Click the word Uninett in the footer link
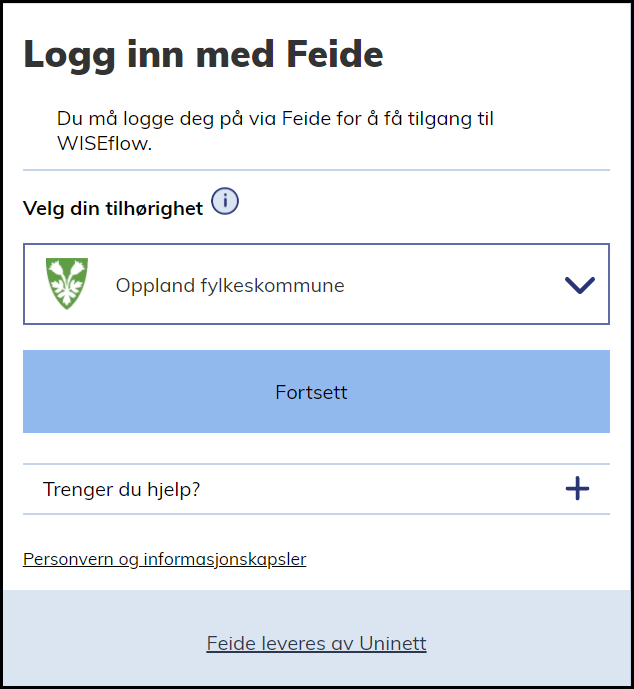The image size is (634, 689). pyautogui.click(x=393, y=644)
